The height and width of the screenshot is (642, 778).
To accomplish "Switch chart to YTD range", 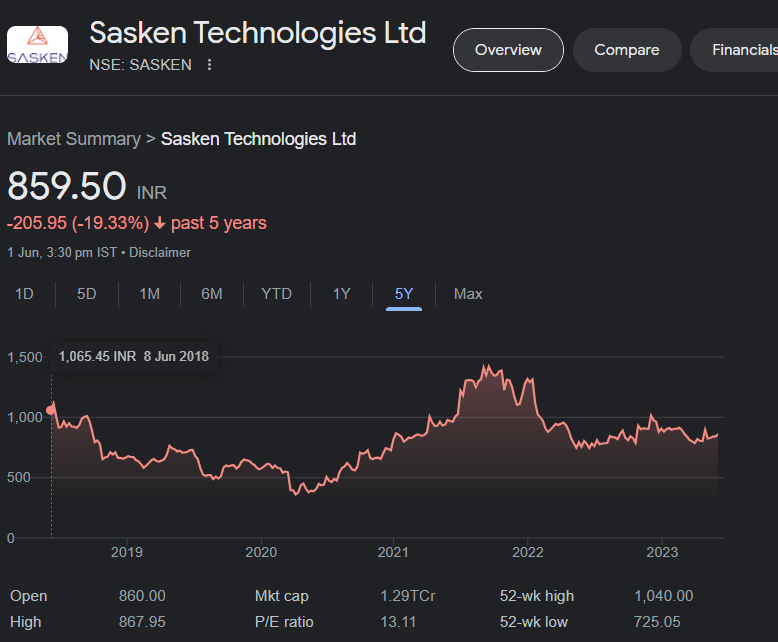I will [x=276, y=294].
